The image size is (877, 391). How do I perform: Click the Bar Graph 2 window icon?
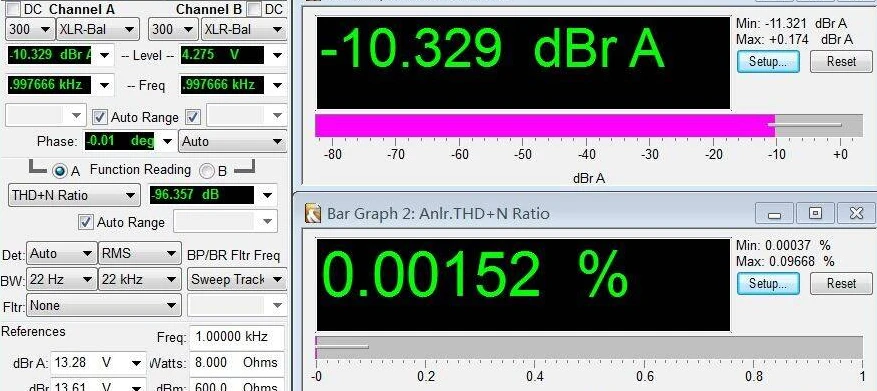313,214
